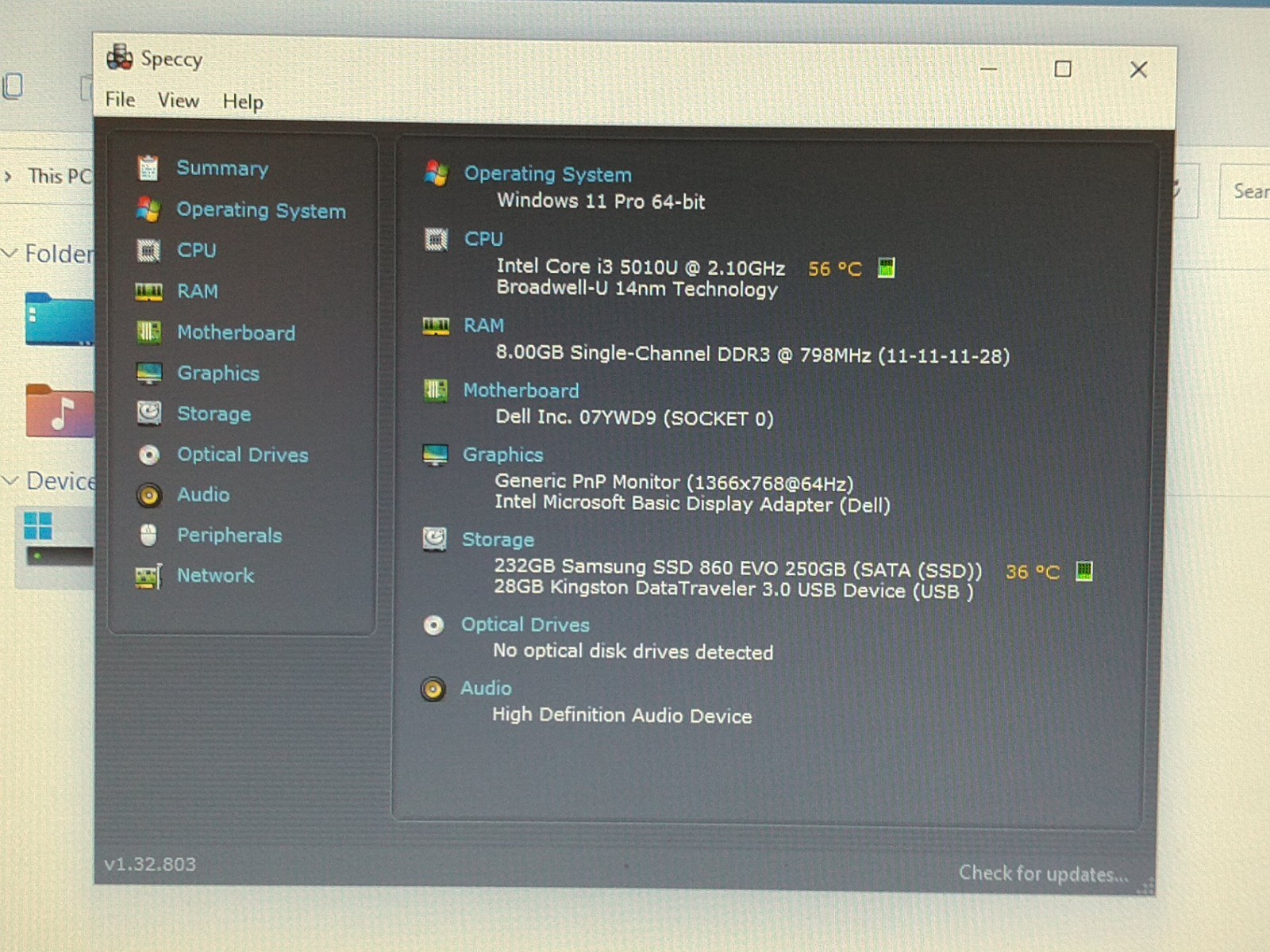Screen dimensions: 1270x952
Task: Click Generic PnP Monitor text
Action: point(674,482)
